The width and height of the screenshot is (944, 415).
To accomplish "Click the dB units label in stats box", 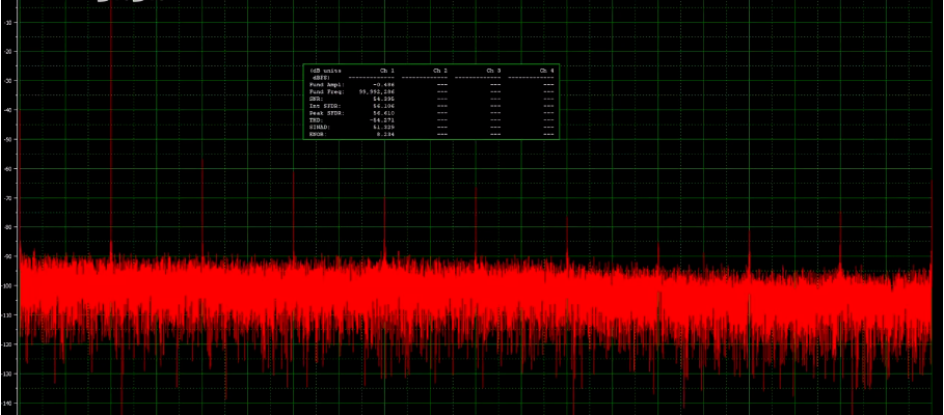I will pyautogui.click(x=326, y=71).
